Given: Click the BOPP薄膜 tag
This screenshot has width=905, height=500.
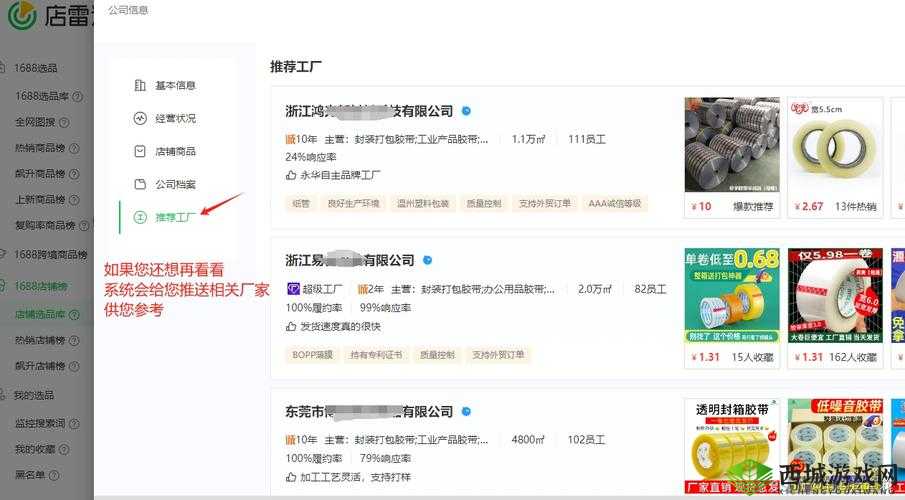Looking at the screenshot, I should point(312,355).
